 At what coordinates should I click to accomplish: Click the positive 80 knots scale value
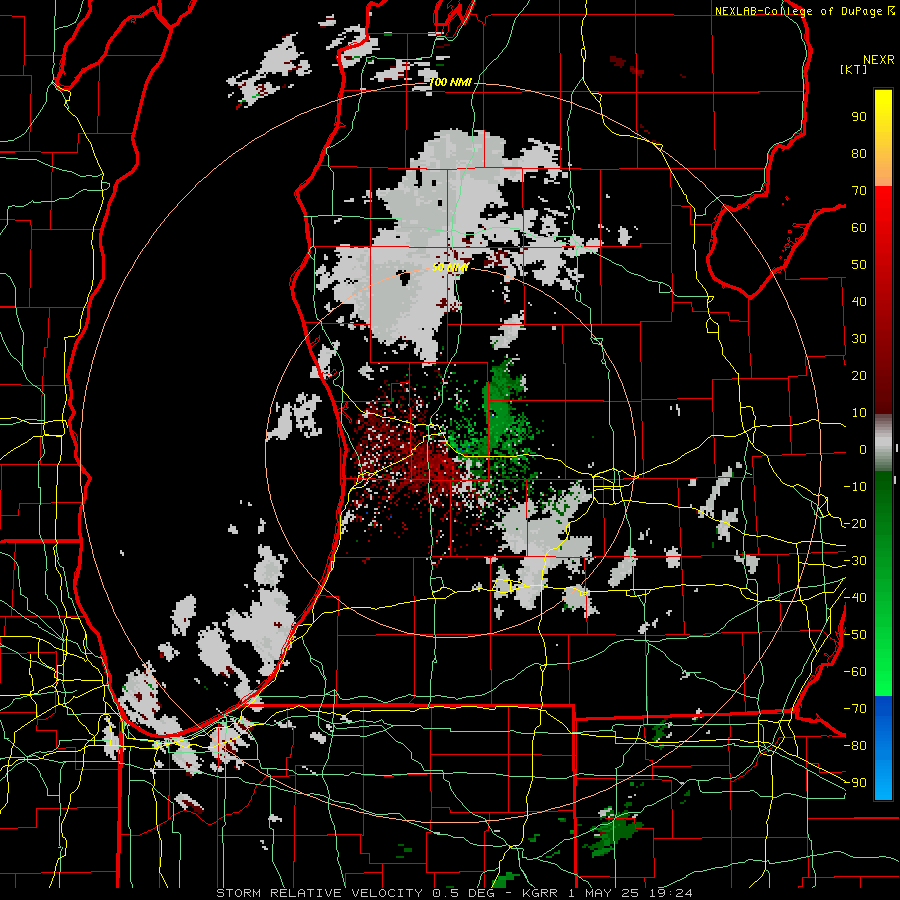click(859, 153)
